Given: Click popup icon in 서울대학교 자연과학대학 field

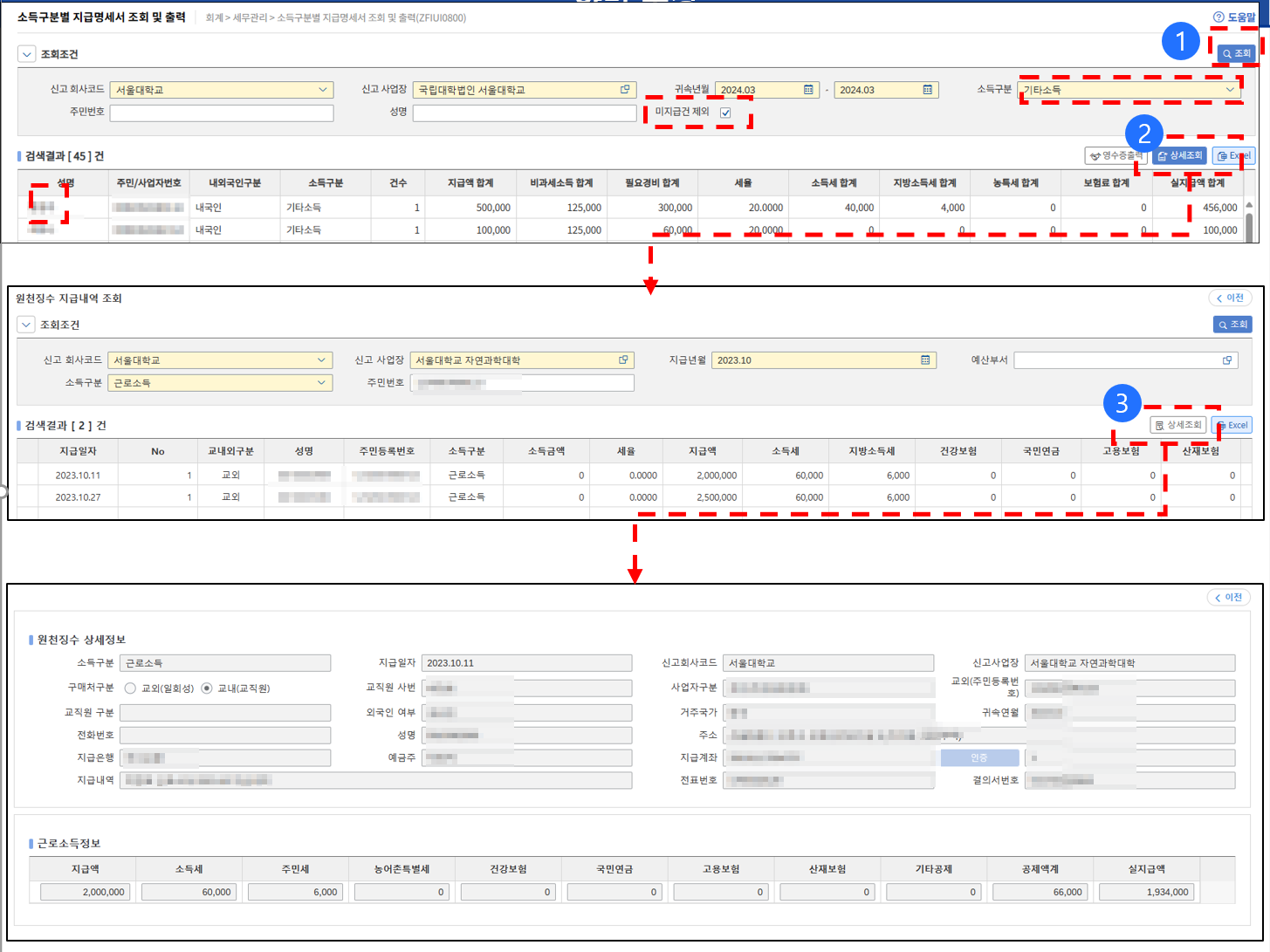Looking at the screenshot, I should coord(623,360).
